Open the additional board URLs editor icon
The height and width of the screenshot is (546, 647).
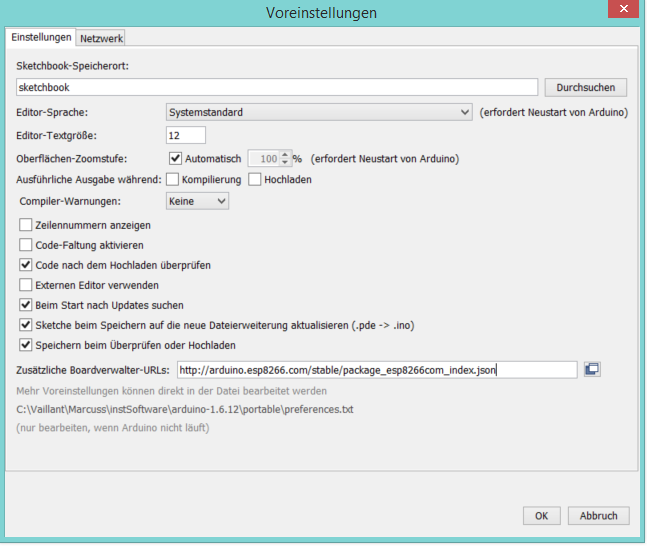tap(592, 370)
